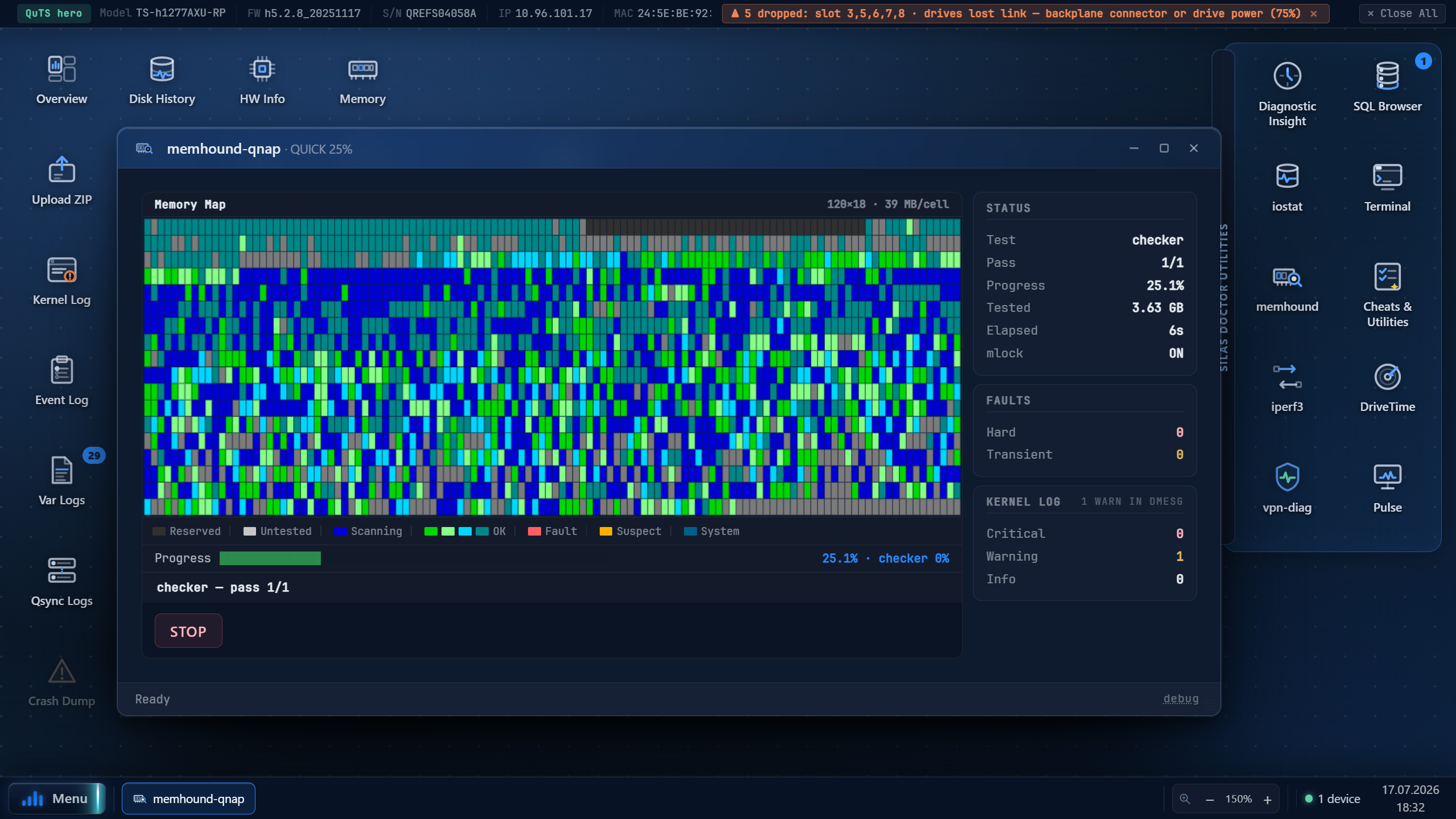The height and width of the screenshot is (819, 1456).
Task: Click the "1 WARN IN DMESG" label
Action: click(1132, 501)
